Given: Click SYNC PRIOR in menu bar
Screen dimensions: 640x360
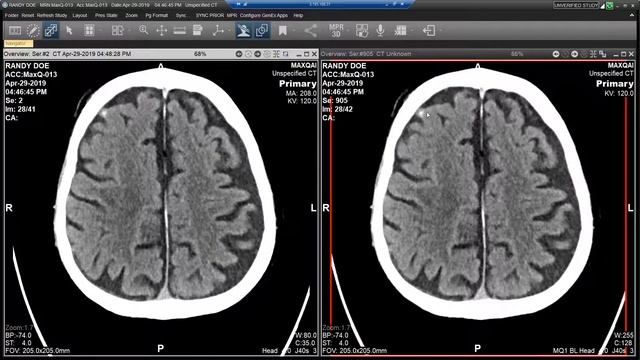Looking at the screenshot, I should pyautogui.click(x=209, y=16).
